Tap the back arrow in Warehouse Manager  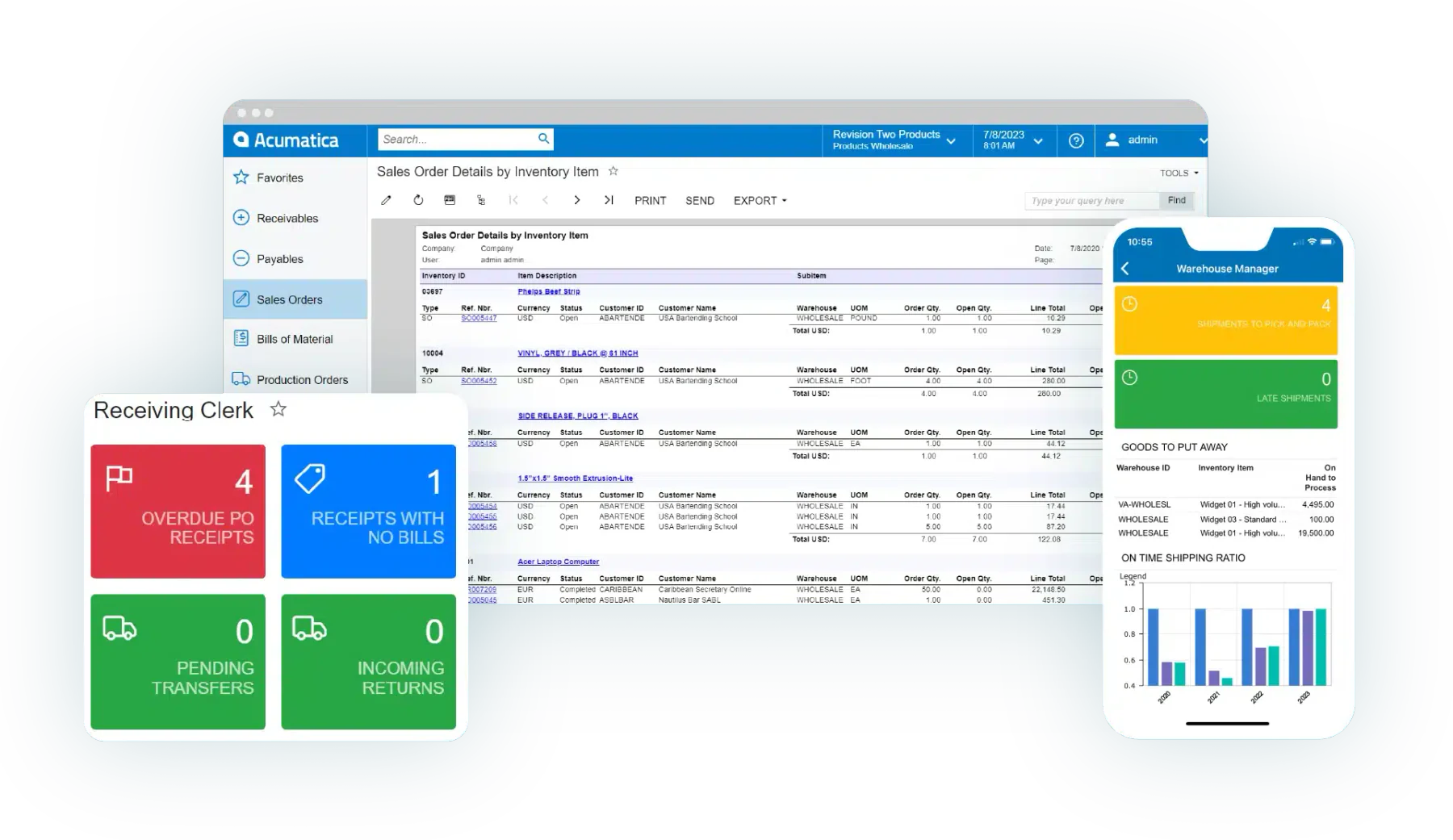click(x=1125, y=269)
